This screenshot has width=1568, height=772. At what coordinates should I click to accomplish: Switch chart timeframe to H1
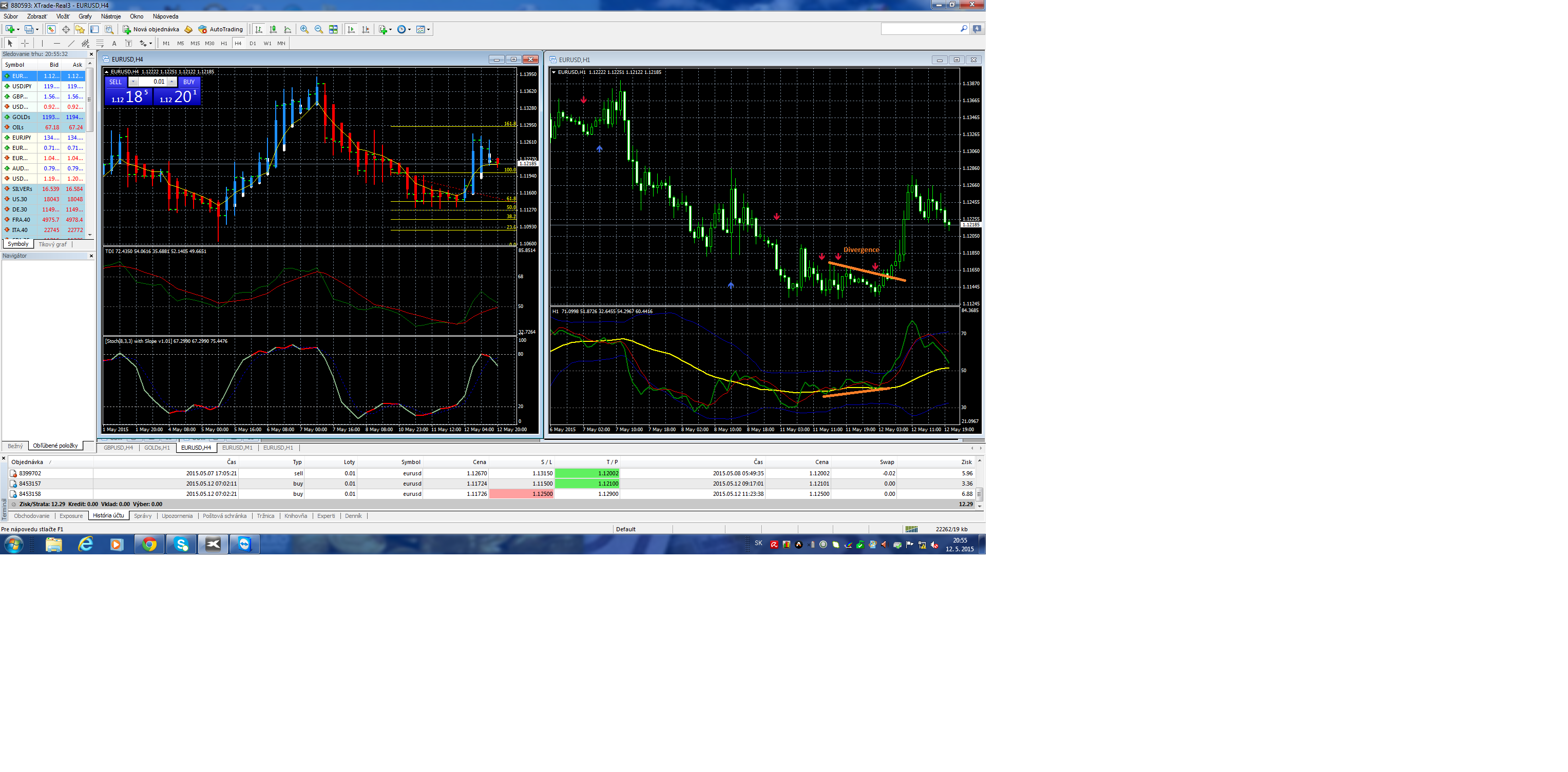[x=224, y=43]
